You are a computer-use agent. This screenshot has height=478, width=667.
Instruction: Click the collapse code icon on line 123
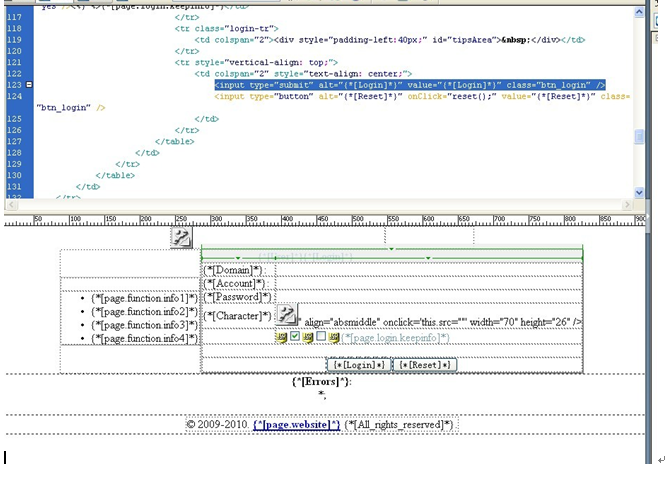[x=29, y=85]
